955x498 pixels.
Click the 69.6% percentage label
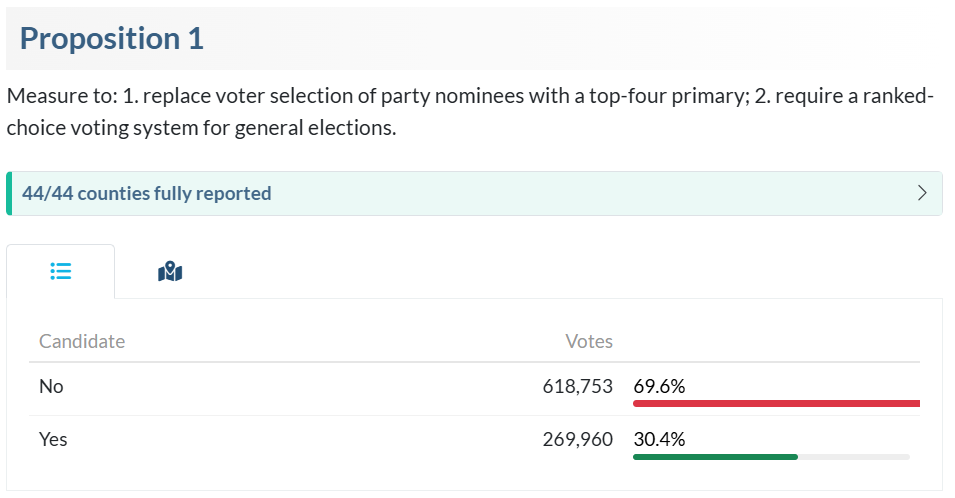tap(660, 386)
